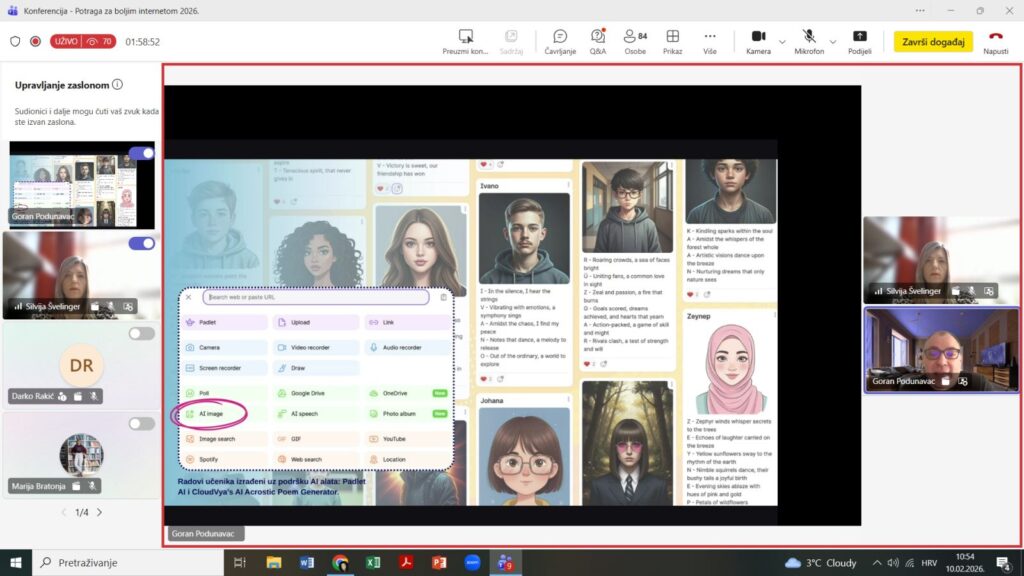Open the Q&A panel

click(x=597, y=37)
